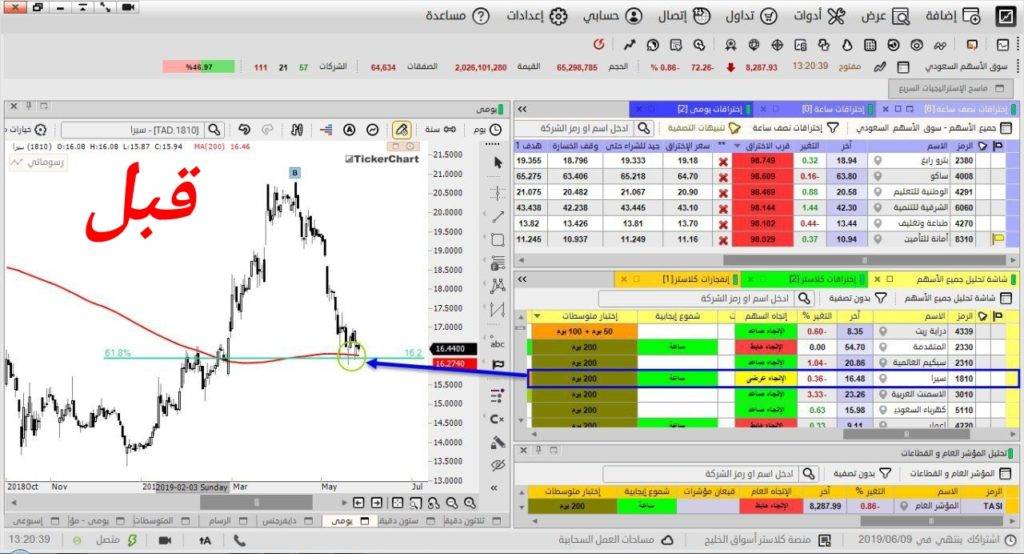The height and width of the screenshot is (554, 1024).
Task: Open chart options خيارات gear
Action: pos(27,129)
